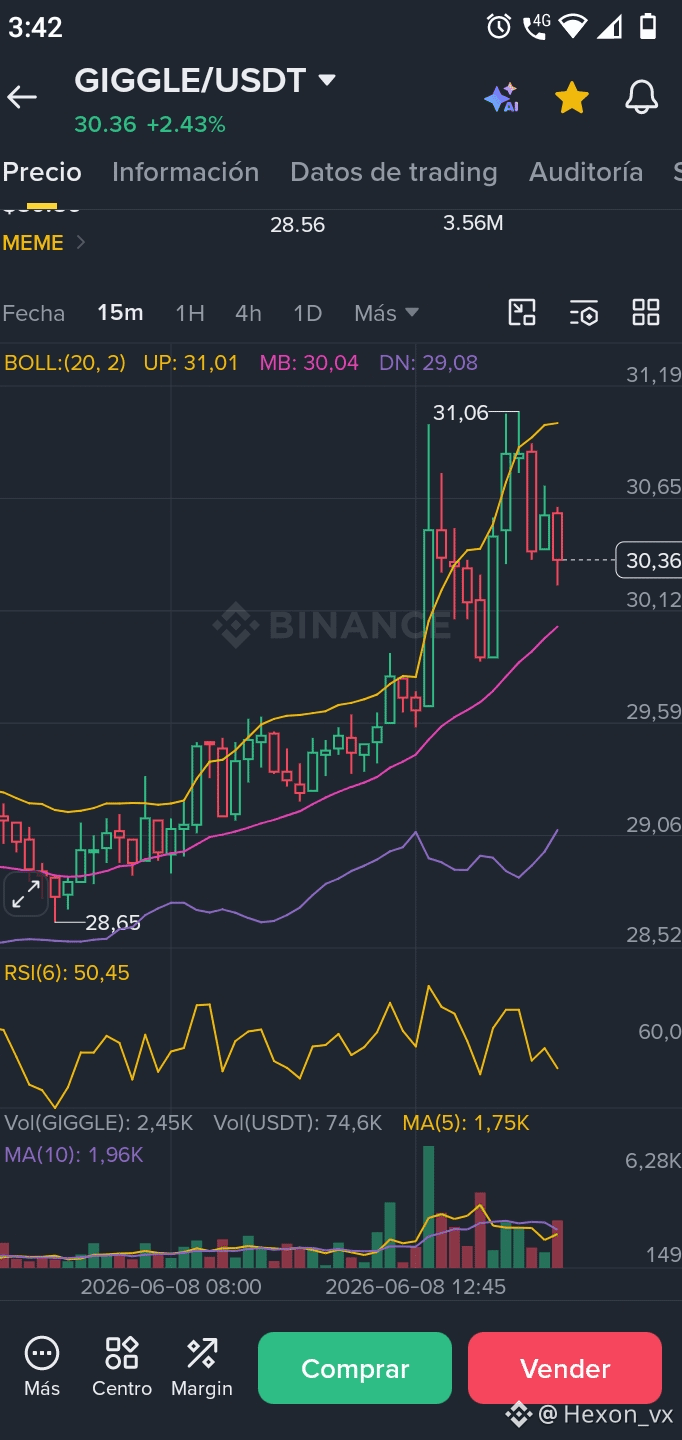Click the 3.56M volume value
Screen dimensions: 682x1440
pos(473,224)
